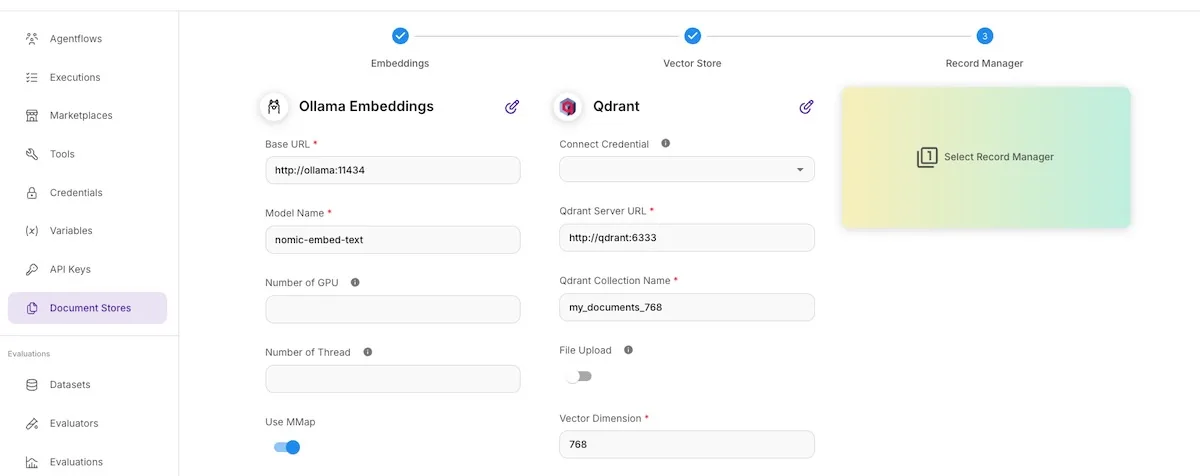The width and height of the screenshot is (1200, 476).
Task: Click the Record Manager step 3 icon
Action: tap(984, 36)
